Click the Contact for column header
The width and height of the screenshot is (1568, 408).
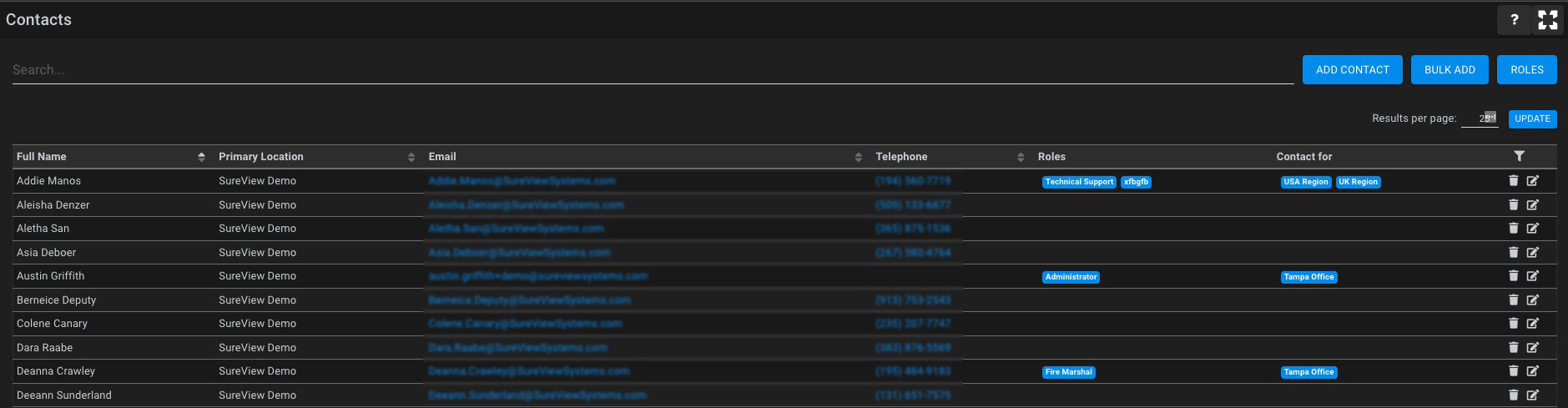pyautogui.click(x=1304, y=156)
